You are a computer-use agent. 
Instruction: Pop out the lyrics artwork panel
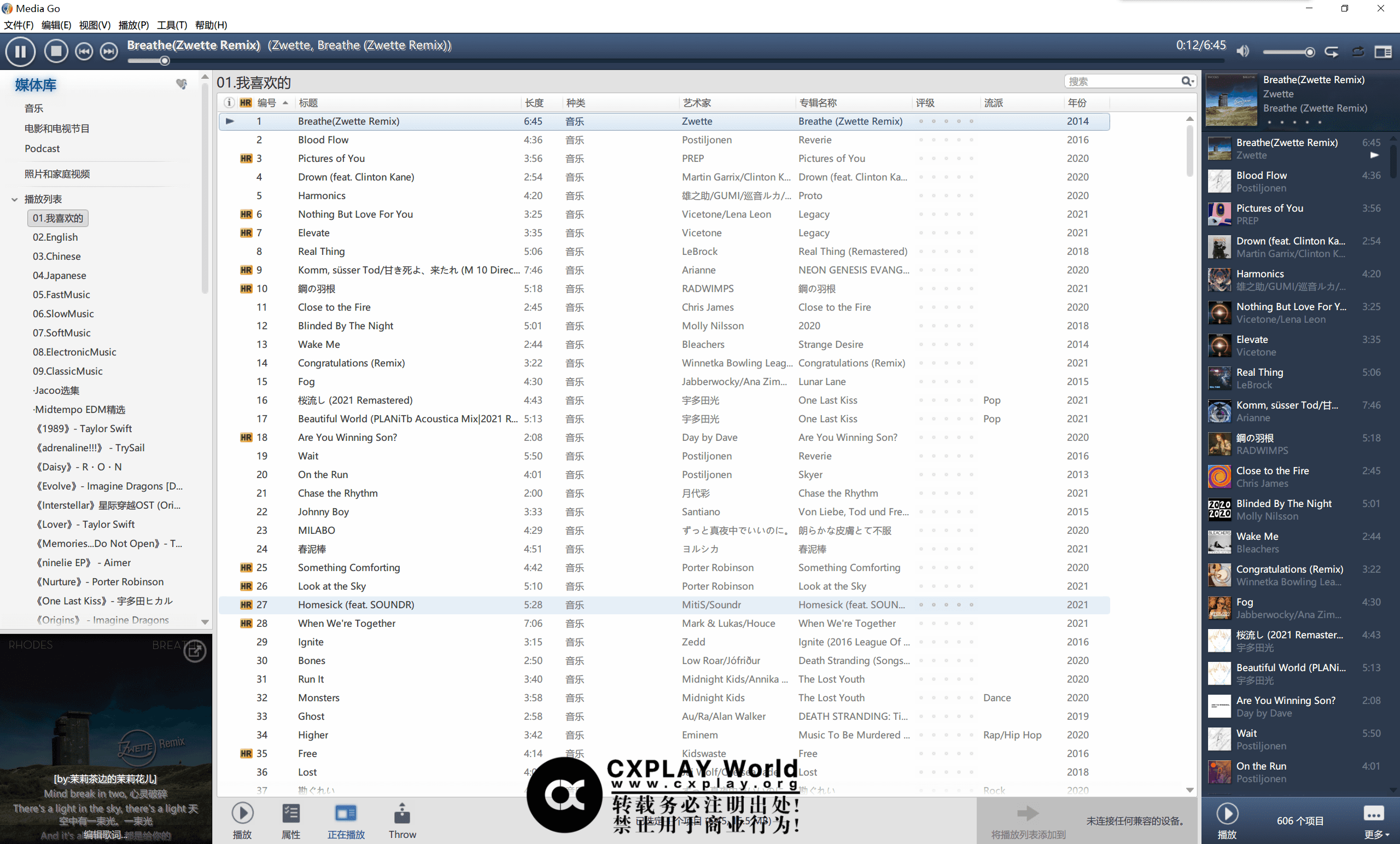pos(195,651)
